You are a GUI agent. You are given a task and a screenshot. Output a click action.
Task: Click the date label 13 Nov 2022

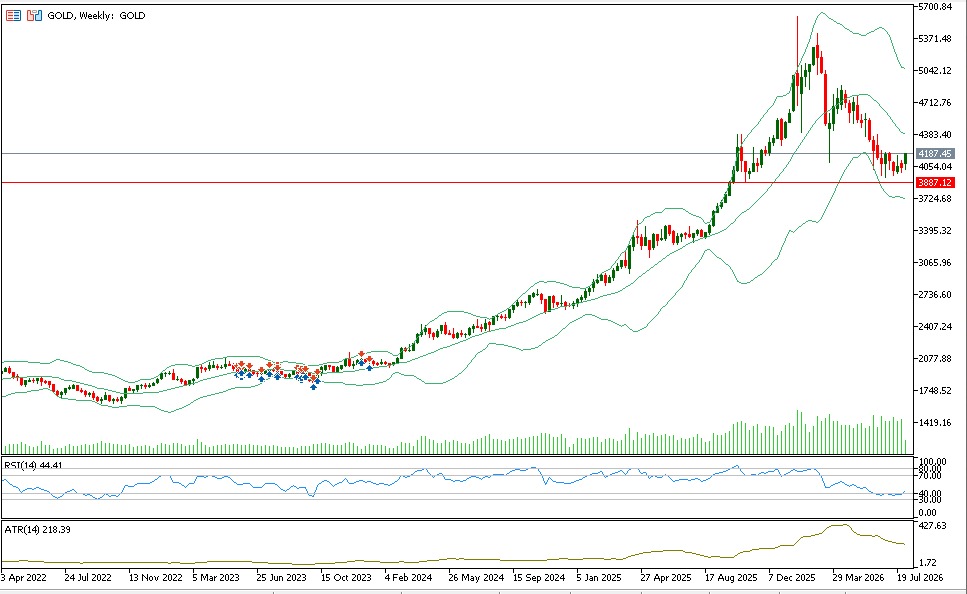(155, 578)
